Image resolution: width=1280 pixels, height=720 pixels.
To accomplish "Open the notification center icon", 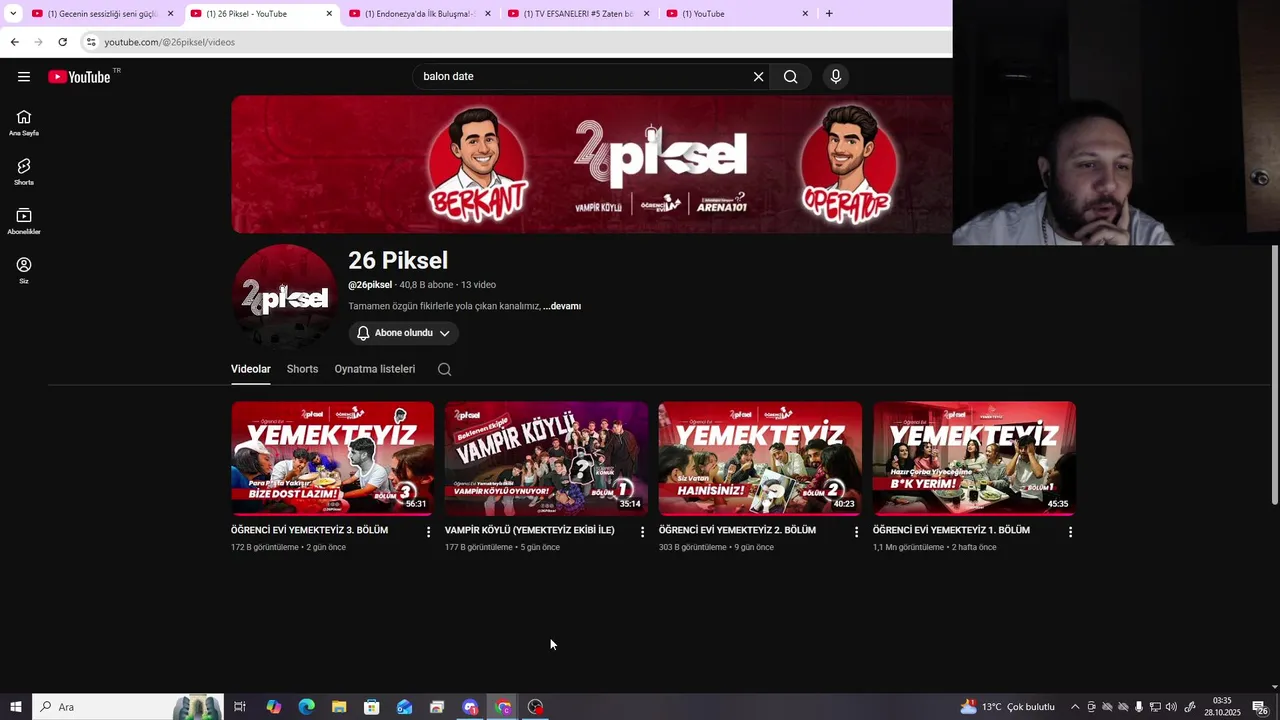I will pos(1261,707).
